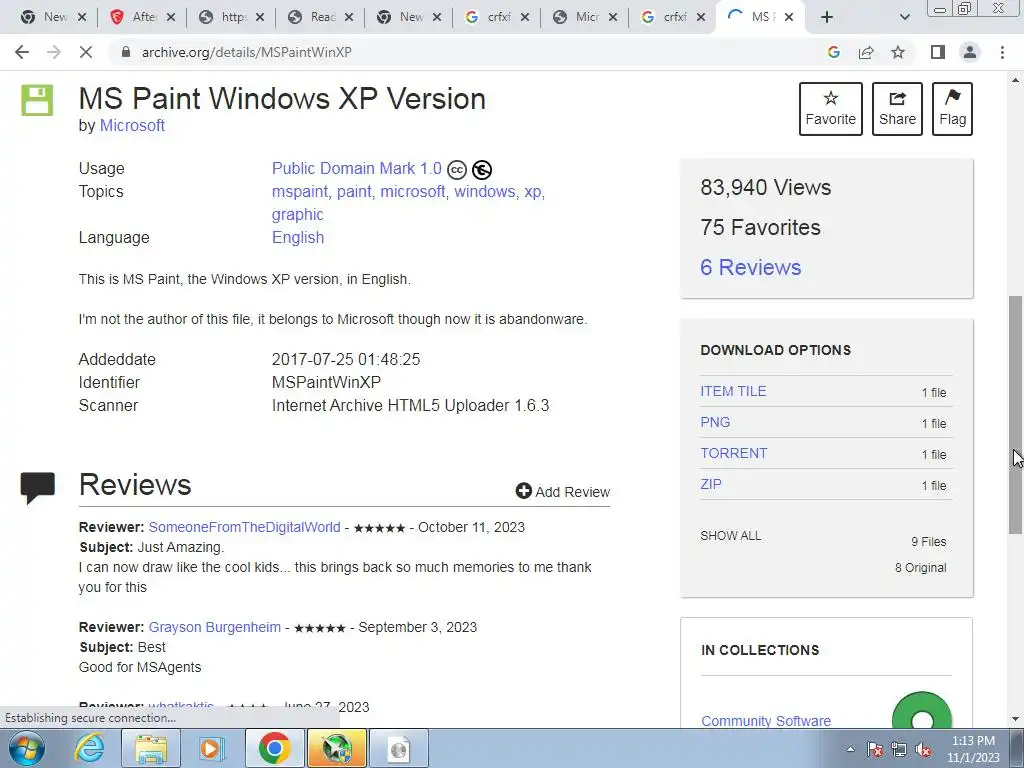Click the green floppy disk software icon
The width and height of the screenshot is (1024, 768).
point(37,100)
